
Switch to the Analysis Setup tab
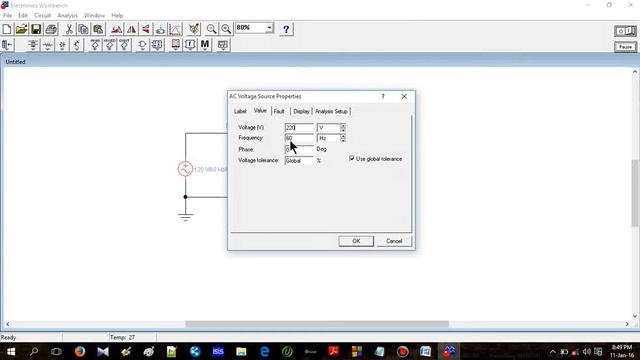click(331, 111)
